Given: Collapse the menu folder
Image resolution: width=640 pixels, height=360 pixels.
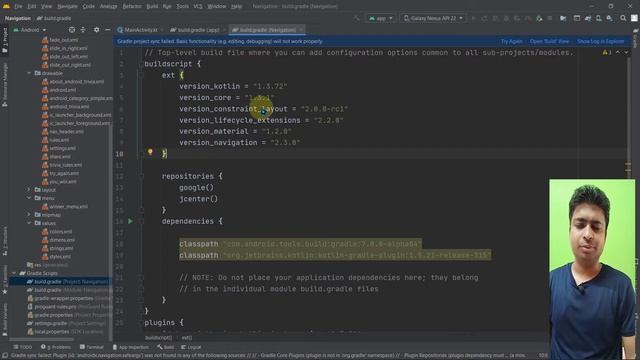Looking at the screenshot, I should point(29,198).
